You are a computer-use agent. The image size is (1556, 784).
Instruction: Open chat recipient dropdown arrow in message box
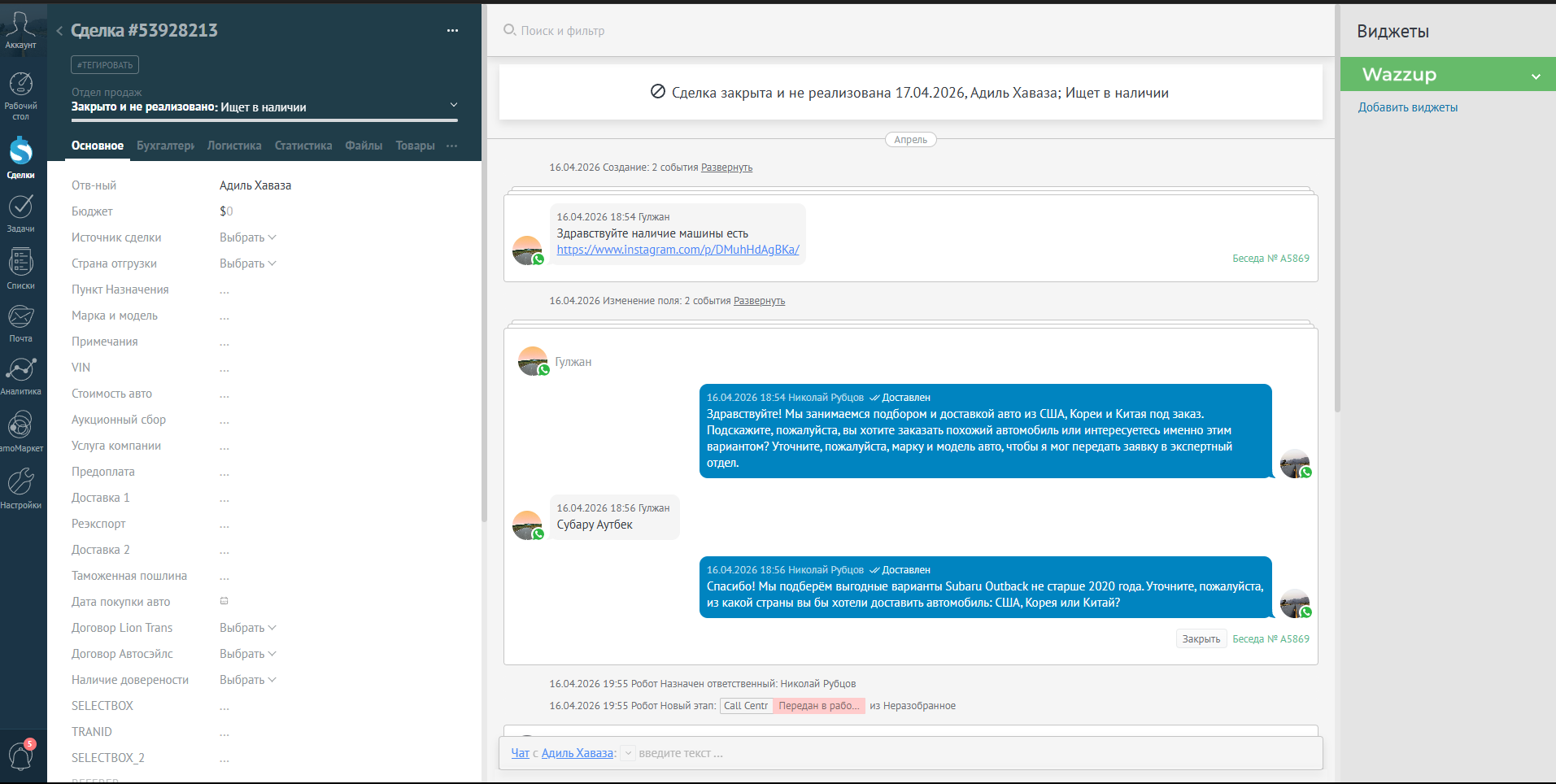click(x=628, y=753)
